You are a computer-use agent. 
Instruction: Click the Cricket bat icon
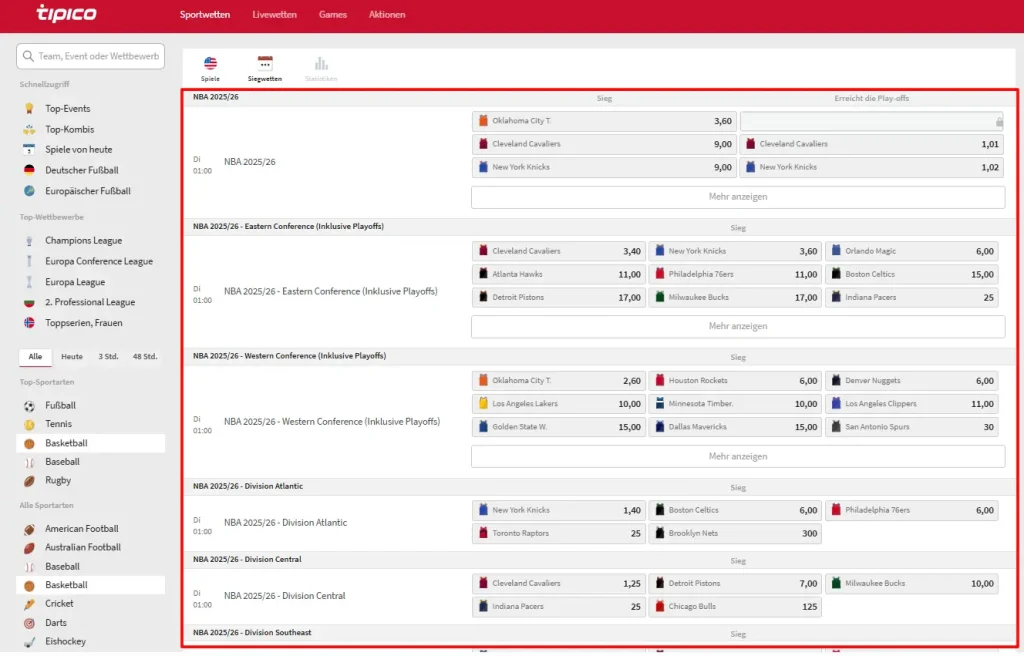coord(29,604)
